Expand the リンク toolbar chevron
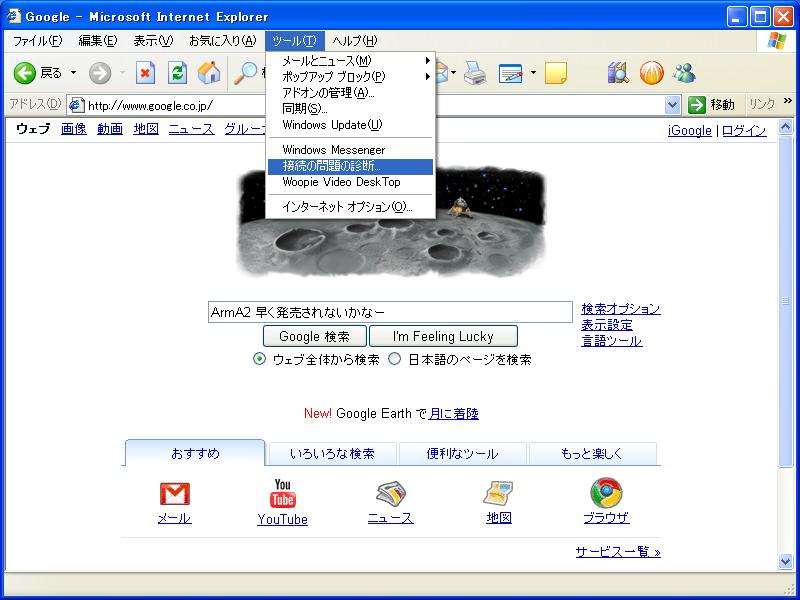800x600 pixels. click(787, 101)
